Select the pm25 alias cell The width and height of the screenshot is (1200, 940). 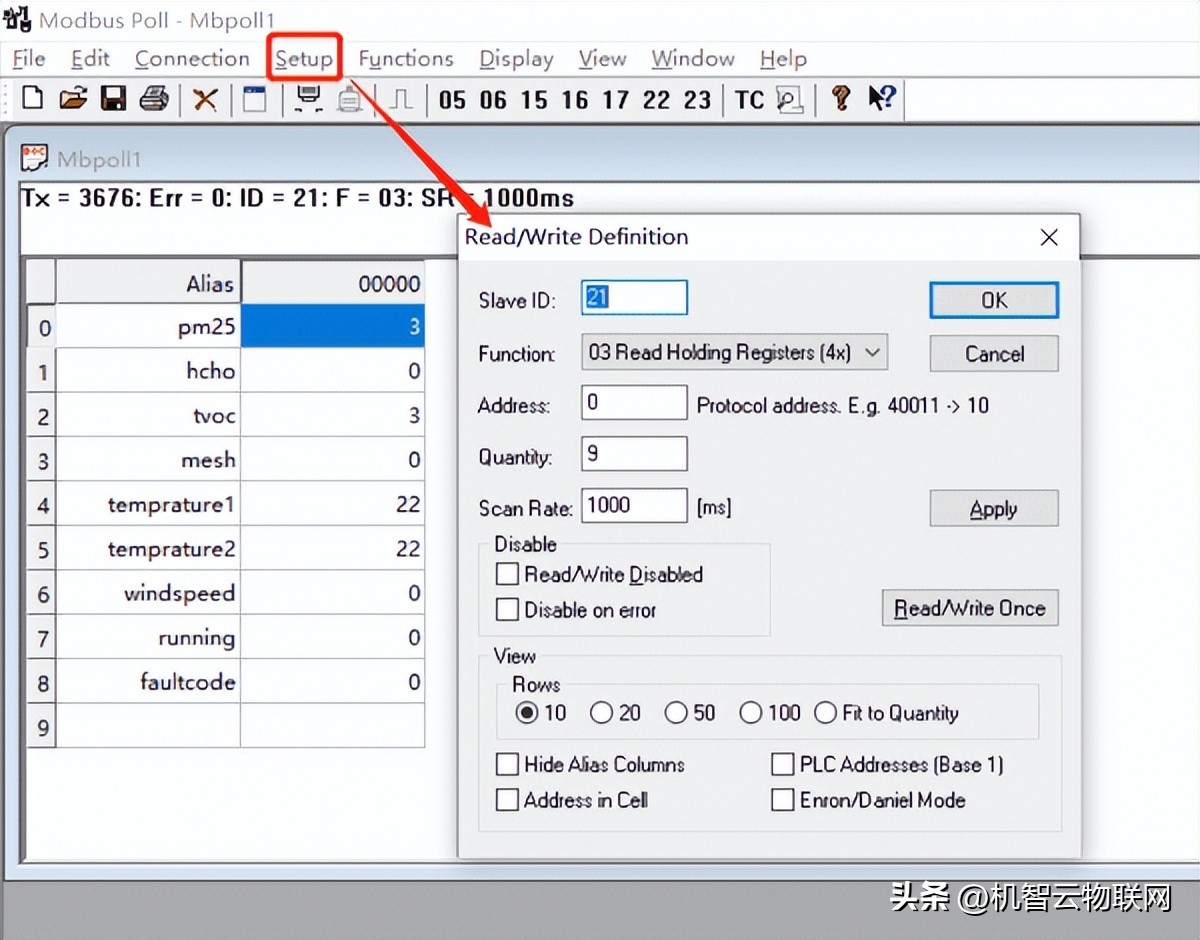click(148, 327)
